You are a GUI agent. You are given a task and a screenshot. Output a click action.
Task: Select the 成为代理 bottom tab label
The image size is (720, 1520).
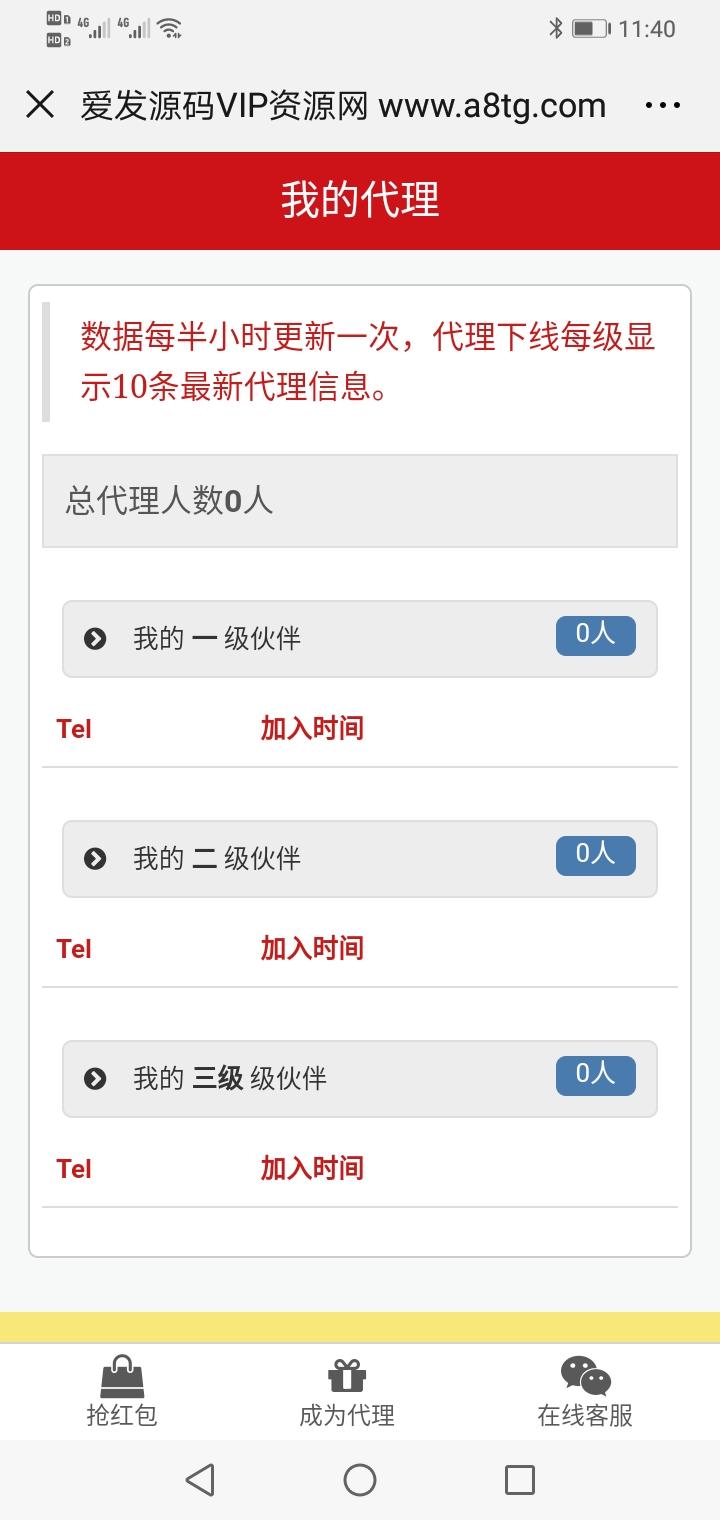pyautogui.click(x=347, y=1416)
